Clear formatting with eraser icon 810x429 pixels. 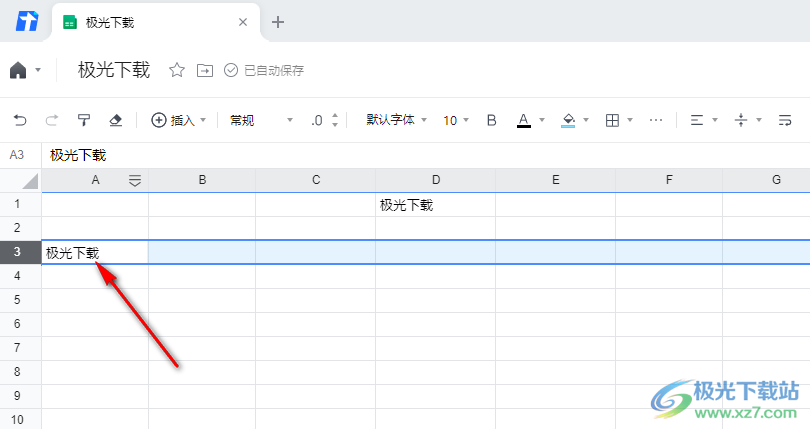pos(116,120)
